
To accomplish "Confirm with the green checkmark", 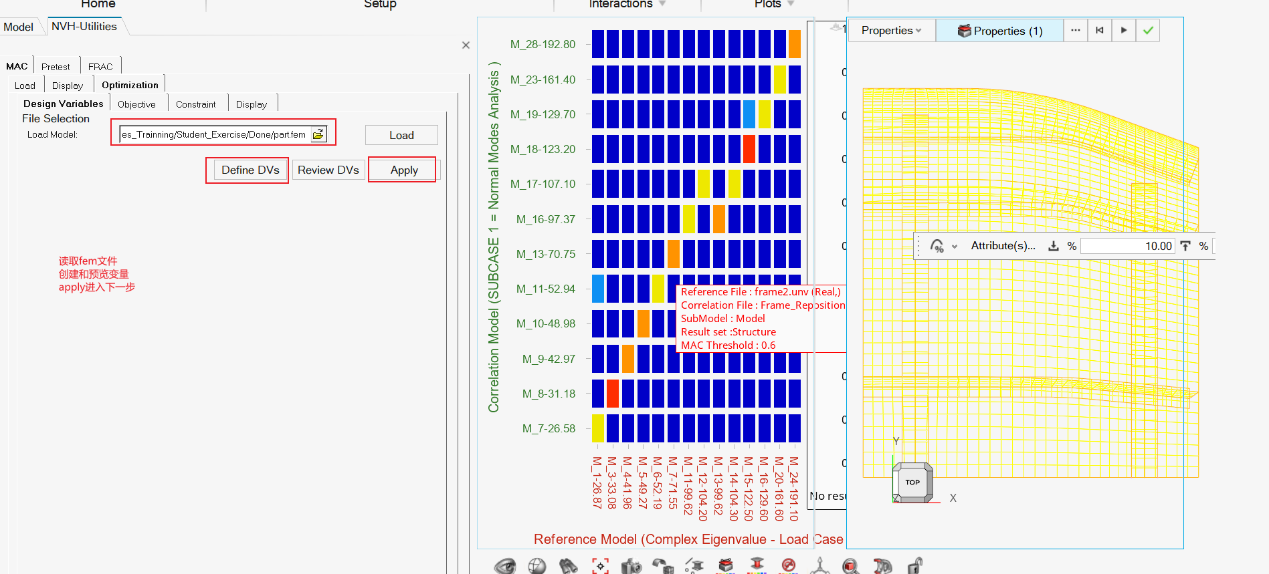I will click(1148, 31).
